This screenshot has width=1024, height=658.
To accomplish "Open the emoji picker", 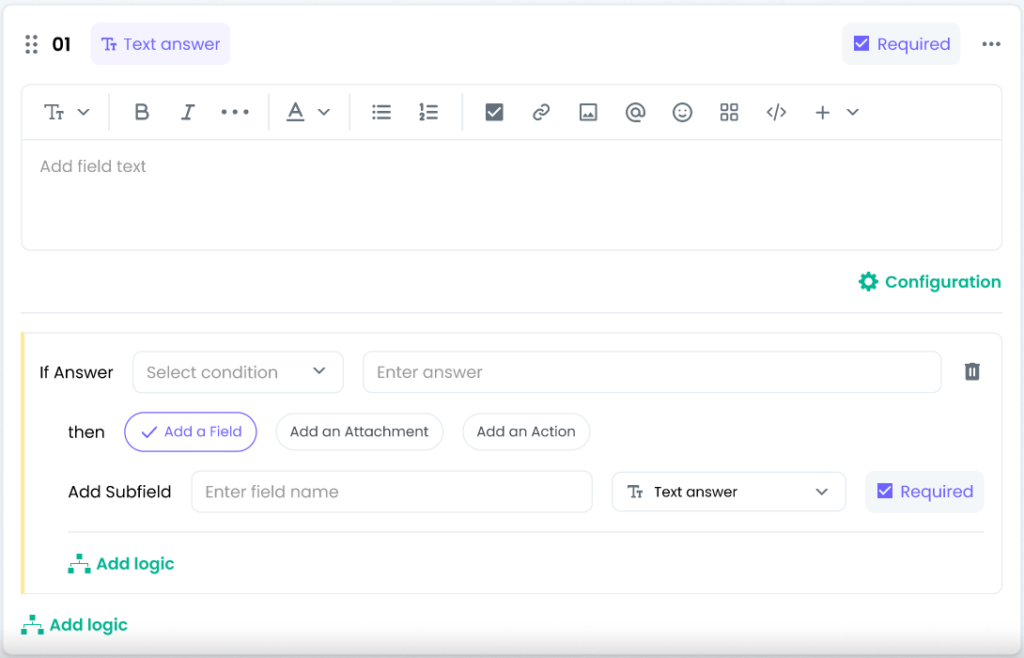I will (682, 112).
